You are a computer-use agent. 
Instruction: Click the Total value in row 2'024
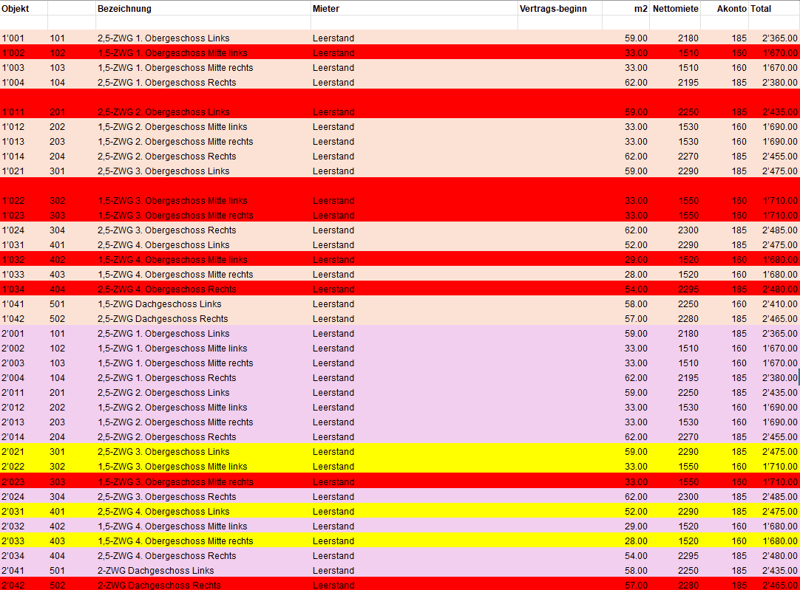click(780, 497)
